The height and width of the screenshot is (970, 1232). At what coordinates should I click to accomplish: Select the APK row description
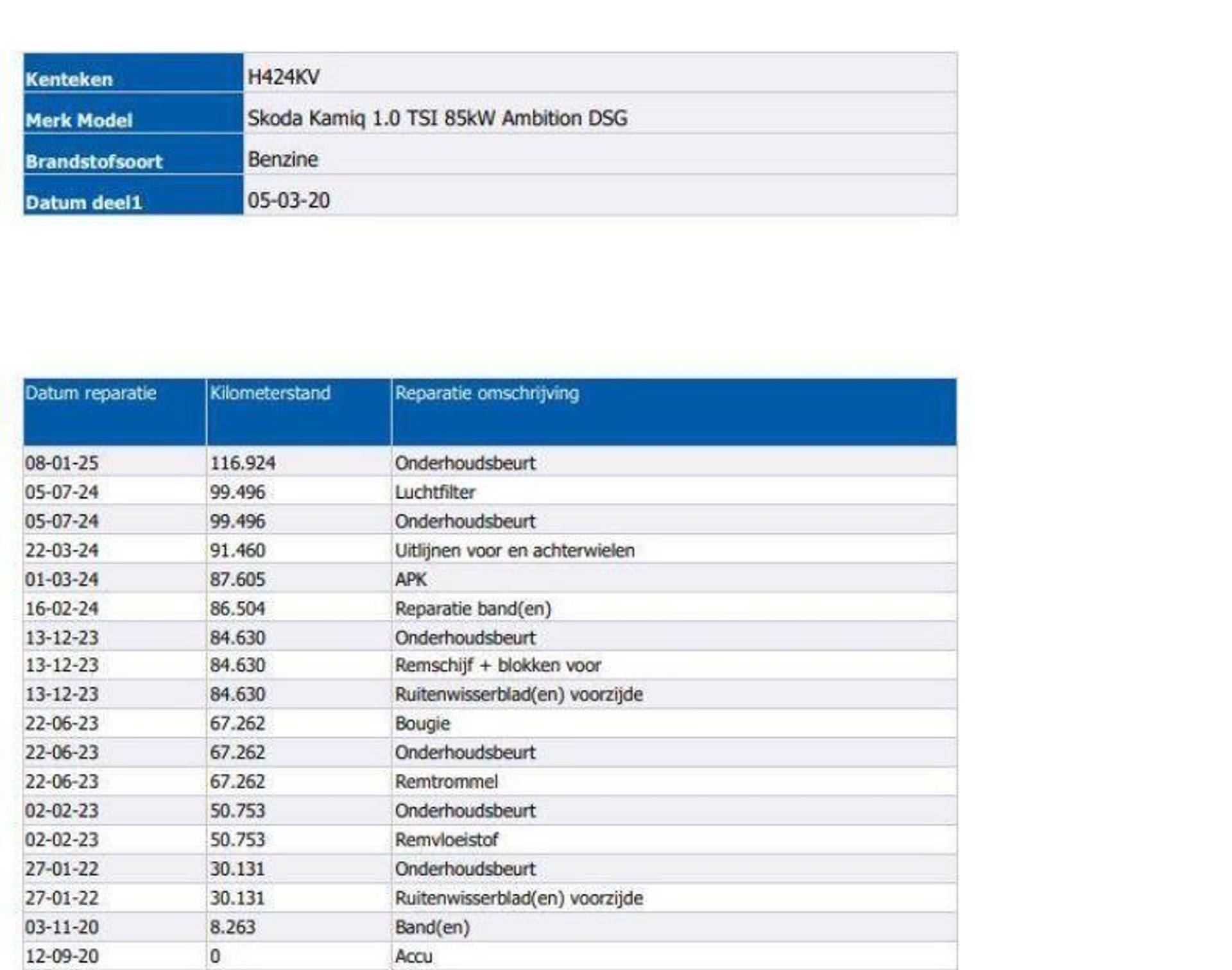coord(411,580)
